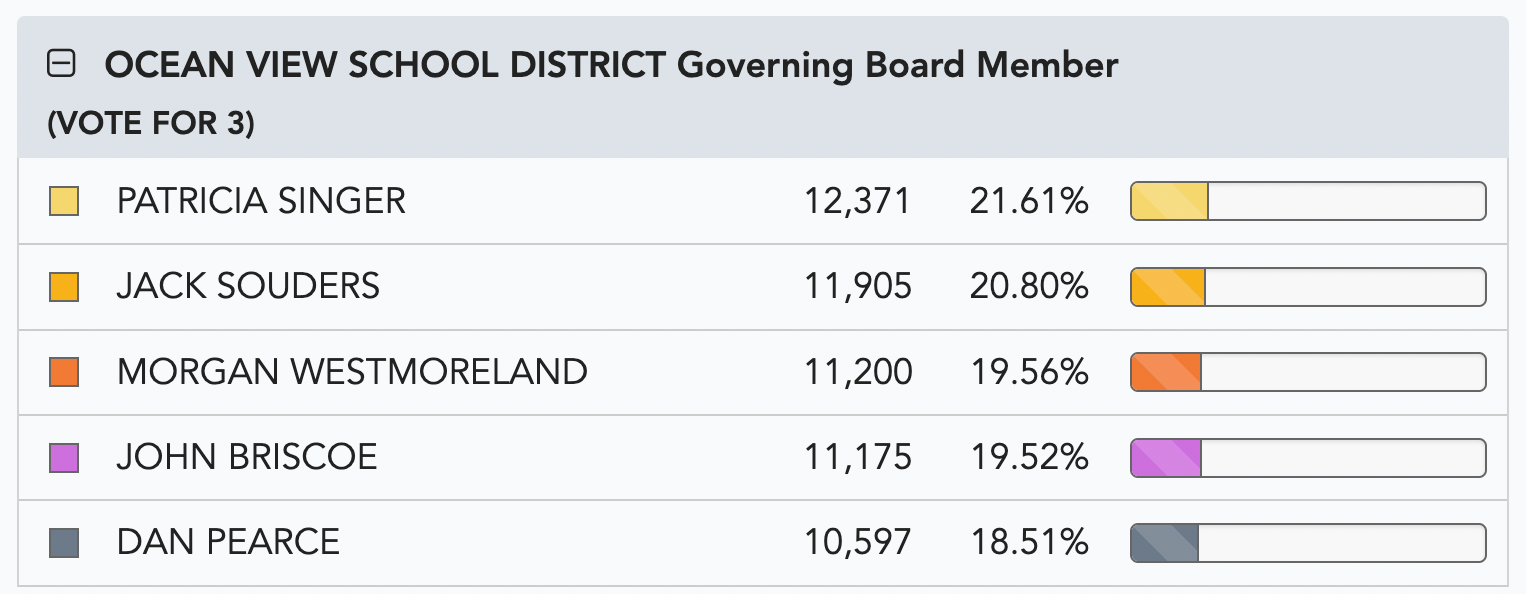Viewport: 1526px width, 594px height.
Task: Click the progress bar for Dan Pearce
Action: click(1307, 542)
